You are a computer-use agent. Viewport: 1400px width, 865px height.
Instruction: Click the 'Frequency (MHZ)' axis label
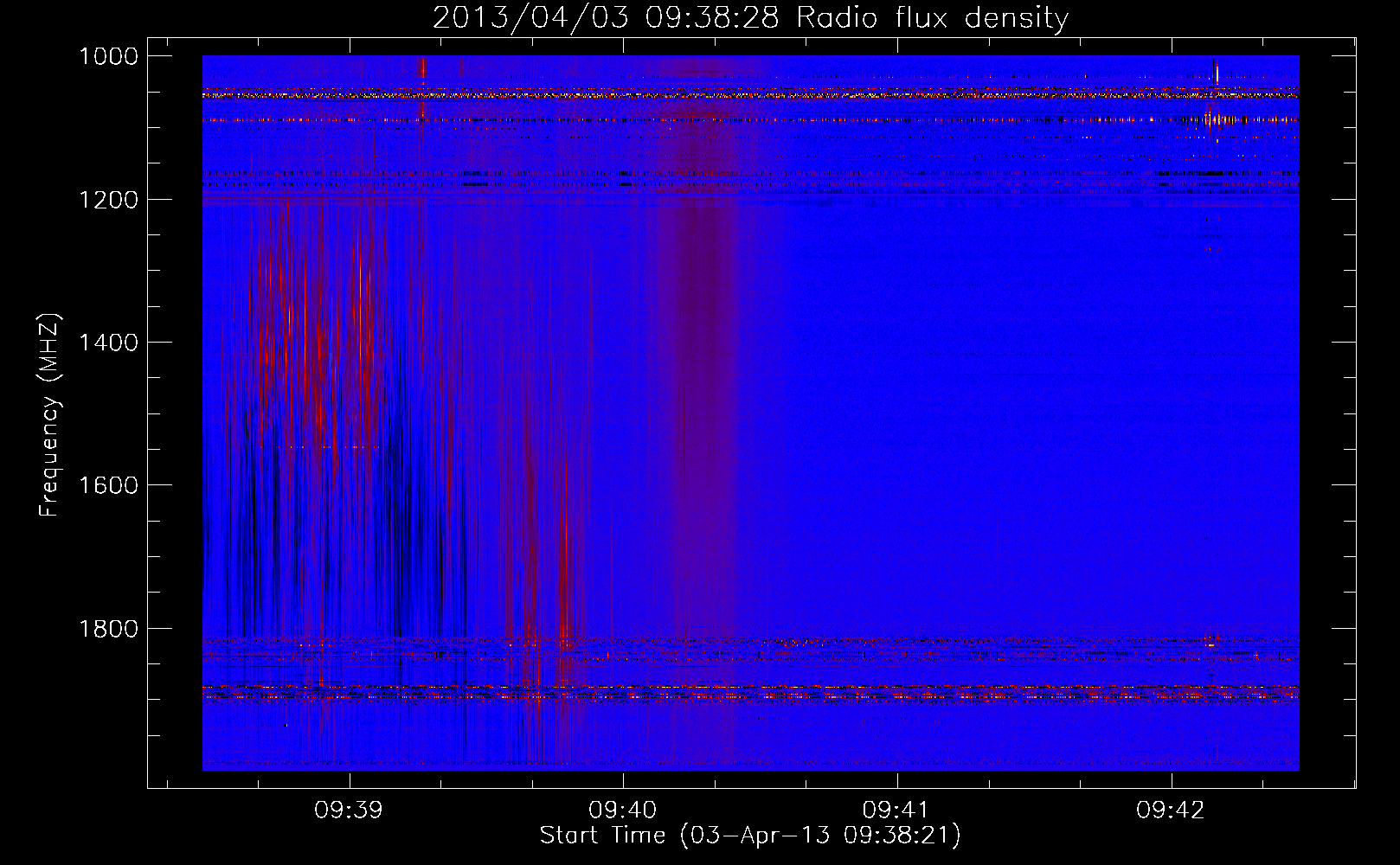coord(50,415)
